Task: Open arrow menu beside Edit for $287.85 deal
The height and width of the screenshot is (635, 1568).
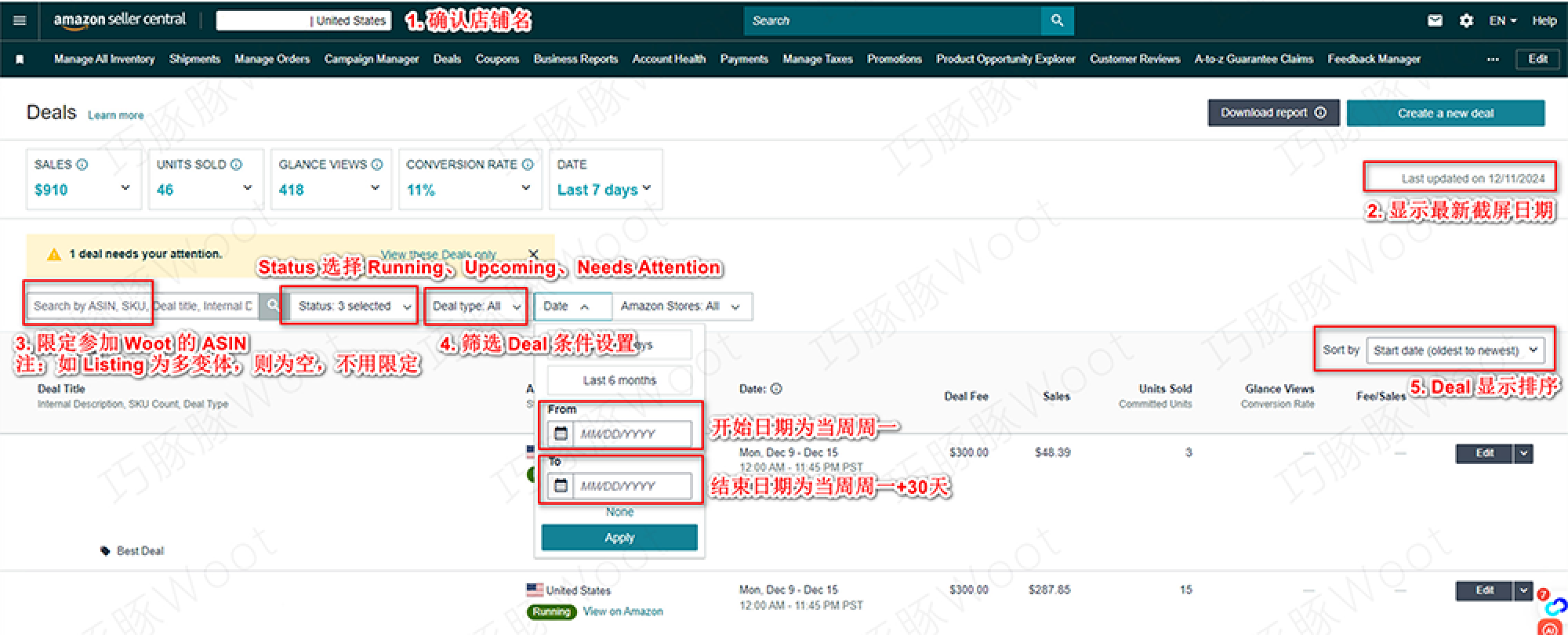Action: point(1523,590)
